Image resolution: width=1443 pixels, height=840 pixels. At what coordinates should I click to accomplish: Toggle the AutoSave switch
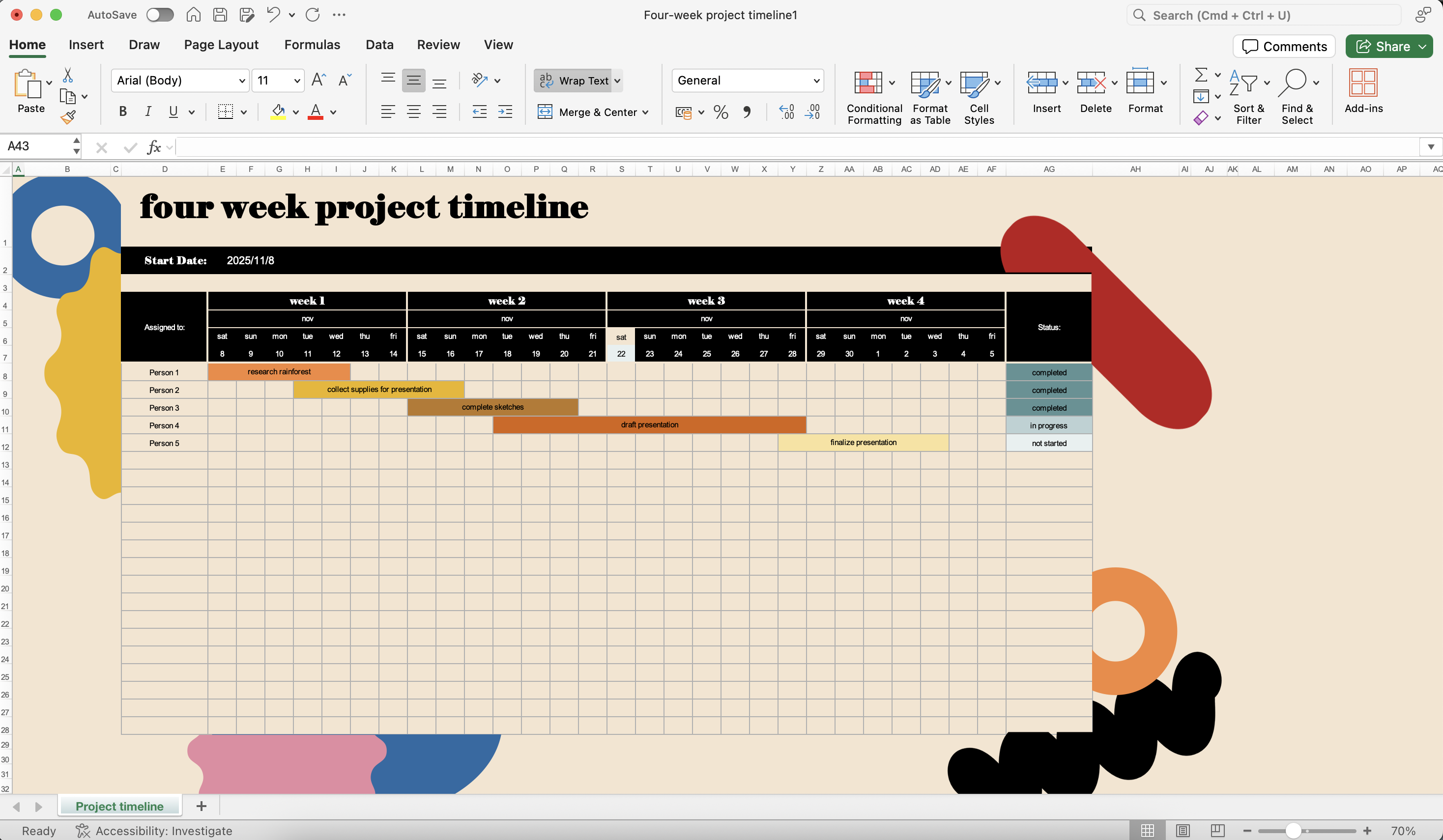[x=160, y=15]
